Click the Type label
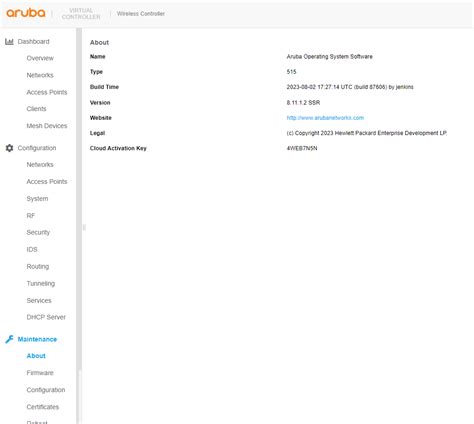The image size is (474, 424). point(96,72)
